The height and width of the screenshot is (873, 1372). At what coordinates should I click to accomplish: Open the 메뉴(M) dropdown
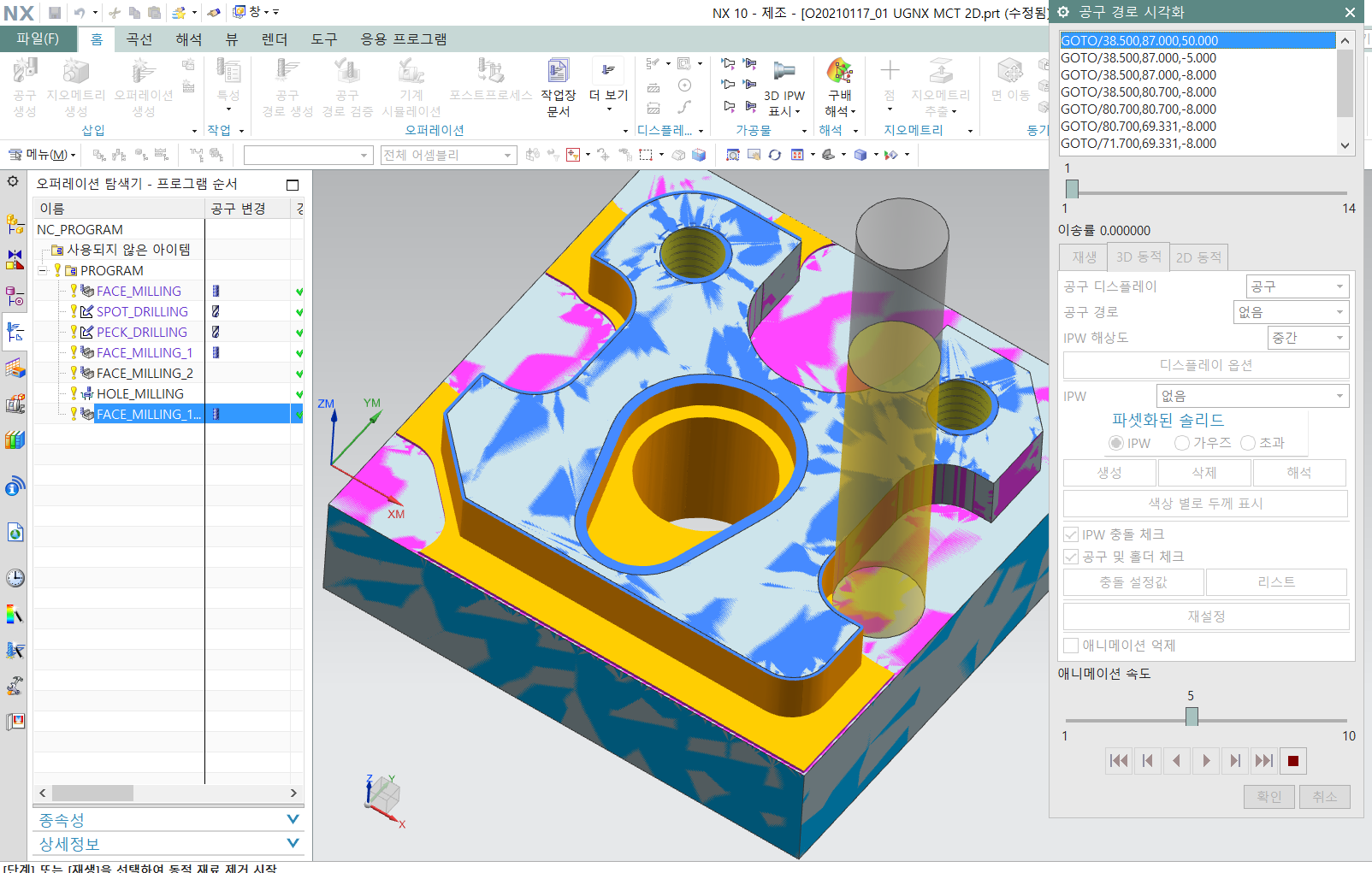pyautogui.click(x=43, y=155)
